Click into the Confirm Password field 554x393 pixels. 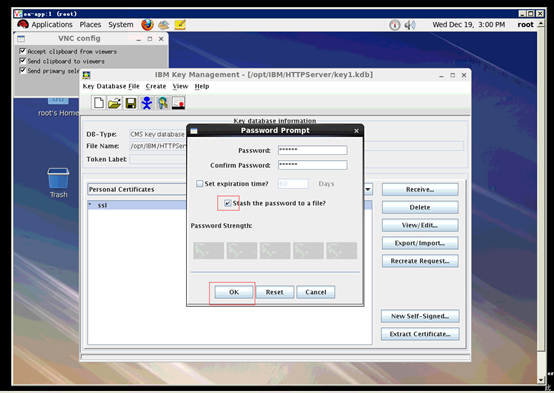[313, 165]
